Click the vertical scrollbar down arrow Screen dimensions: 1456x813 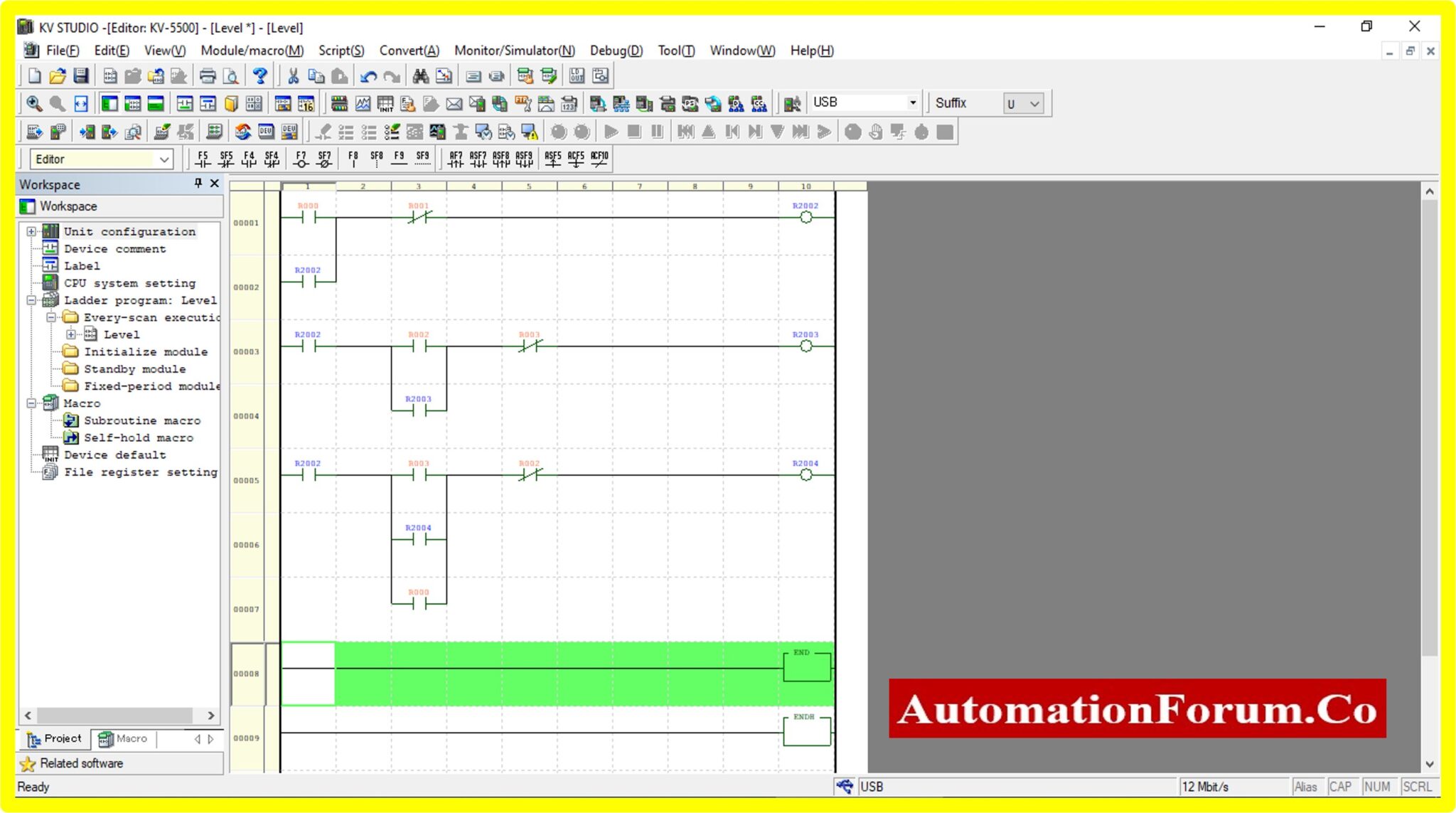click(1430, 763)
